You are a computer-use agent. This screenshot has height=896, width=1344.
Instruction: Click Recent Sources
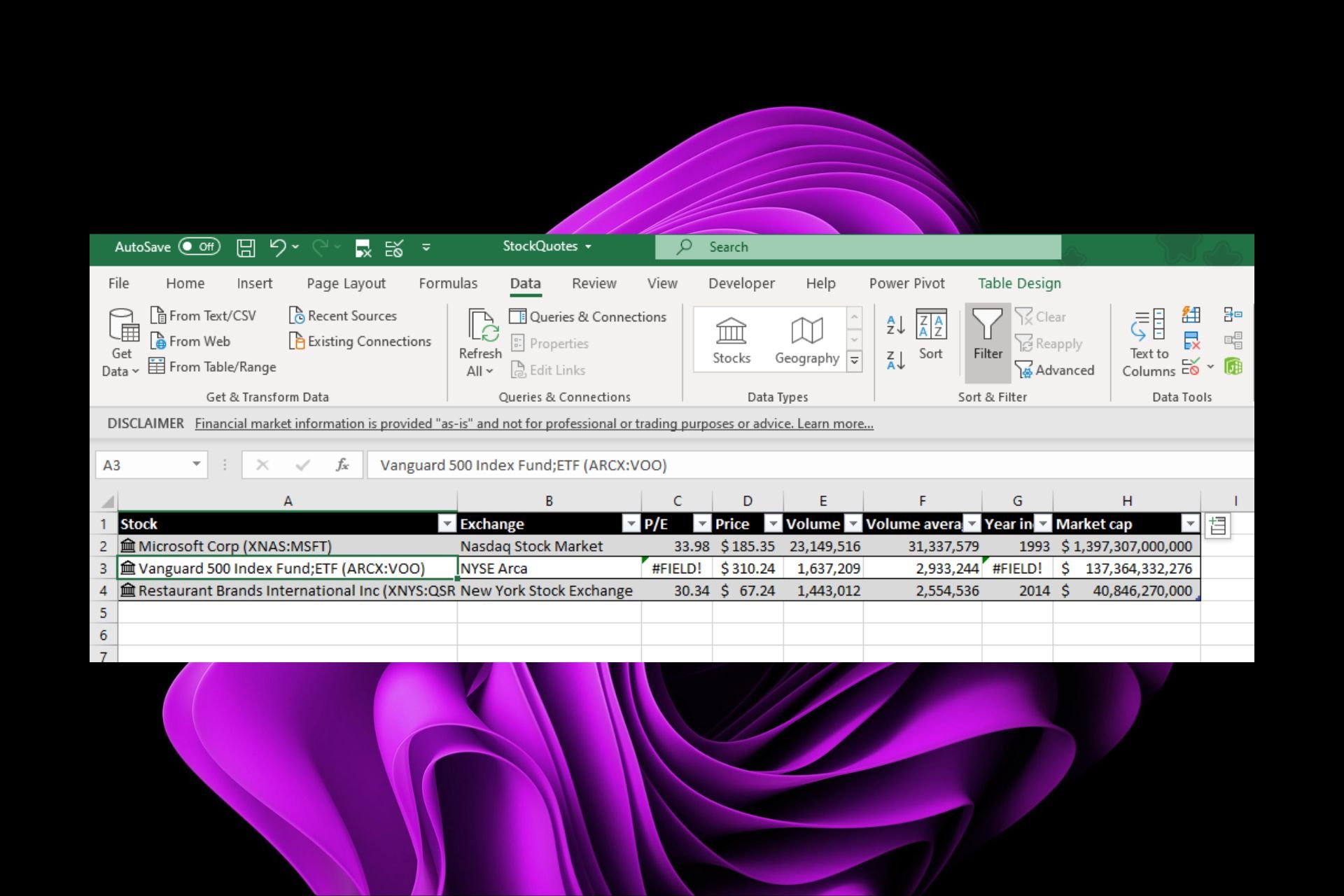click(343, 316)
